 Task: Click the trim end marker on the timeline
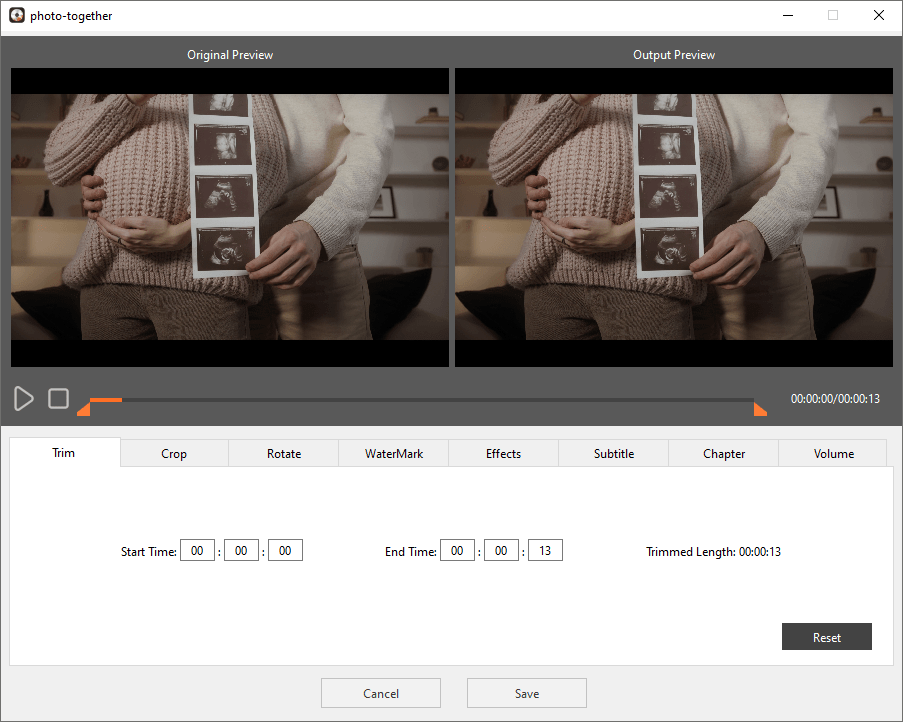(760, 409)
